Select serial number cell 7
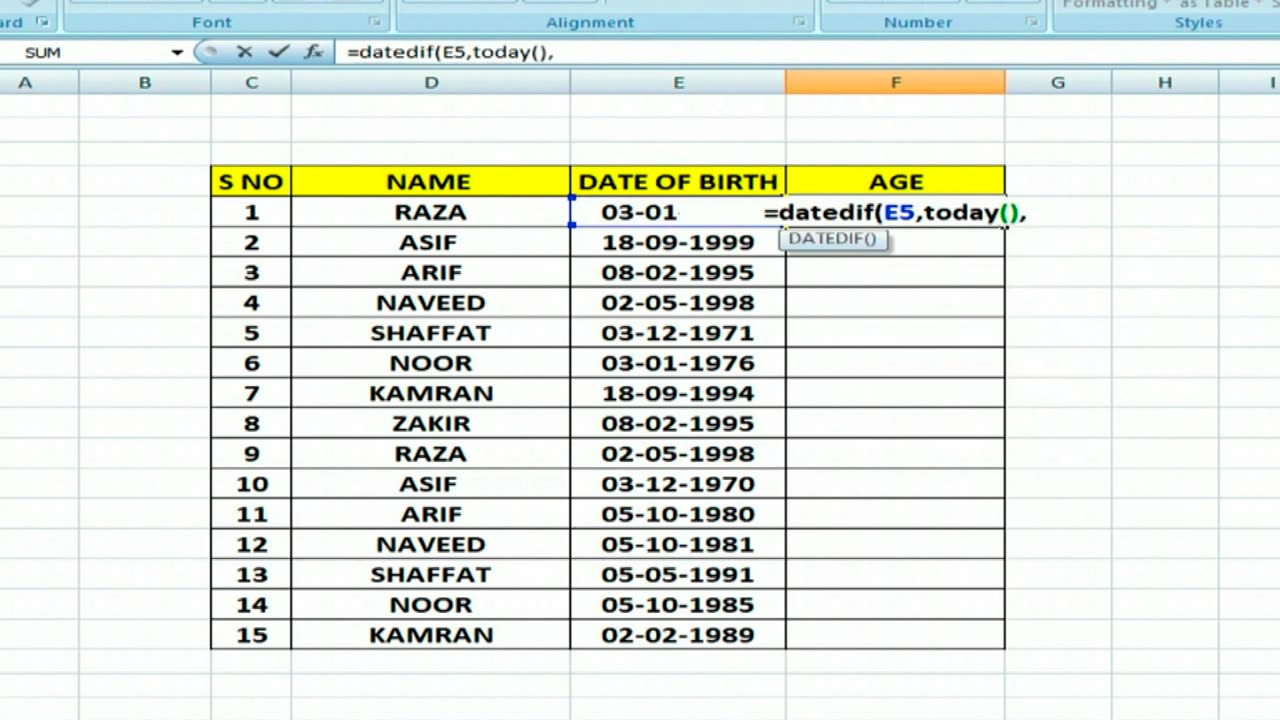 [x=251, y=393]
